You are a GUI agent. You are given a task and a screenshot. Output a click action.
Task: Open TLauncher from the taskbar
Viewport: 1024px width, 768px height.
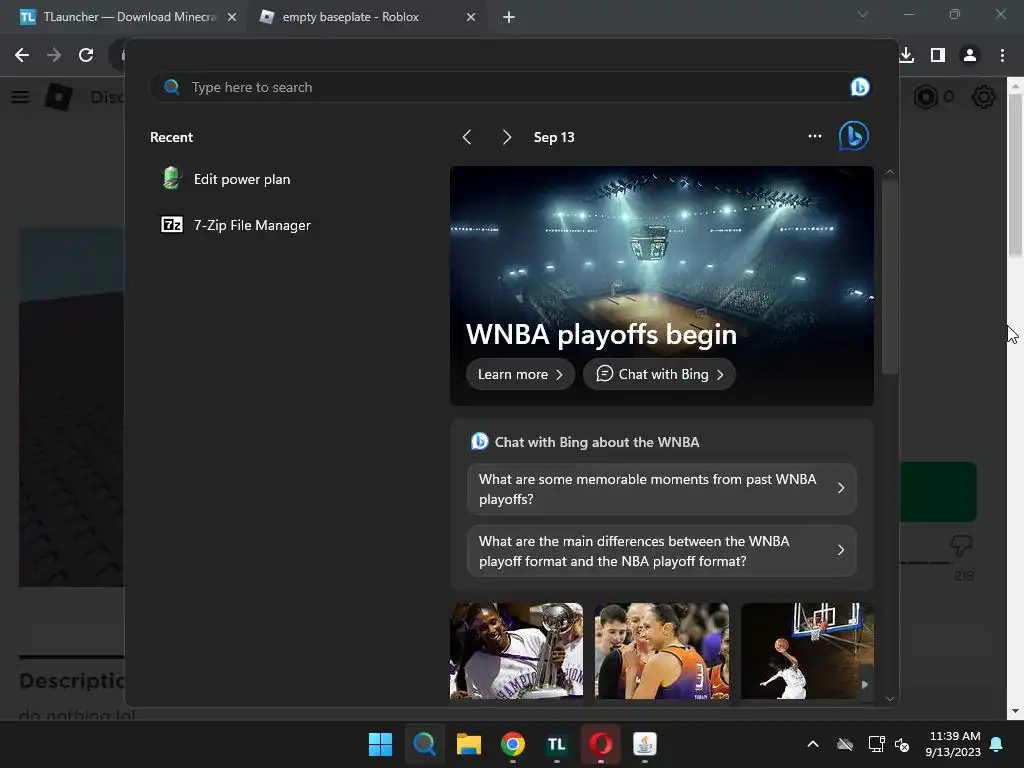click(556, 744)
